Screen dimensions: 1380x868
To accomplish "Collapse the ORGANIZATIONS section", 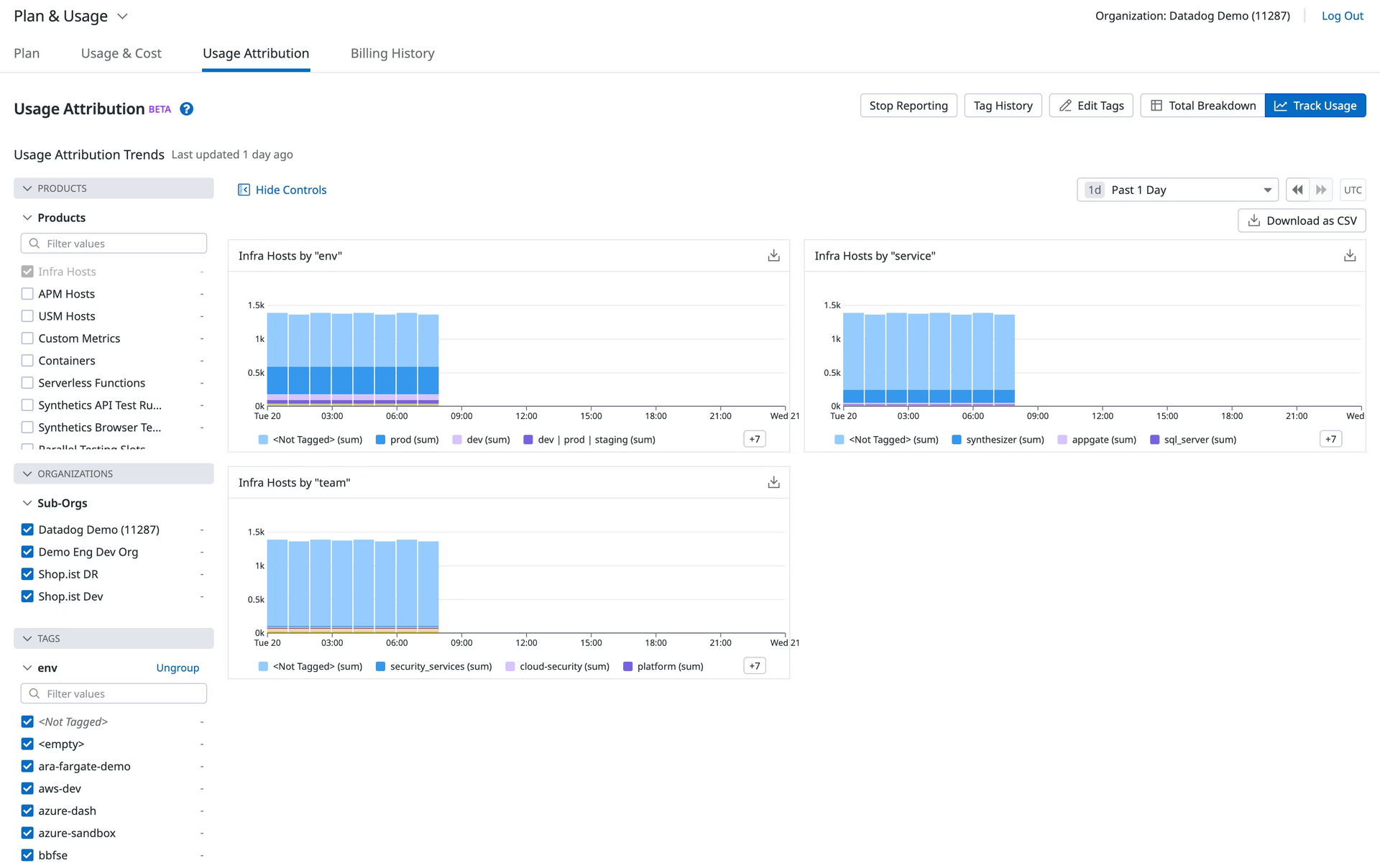I will point(27,474).
